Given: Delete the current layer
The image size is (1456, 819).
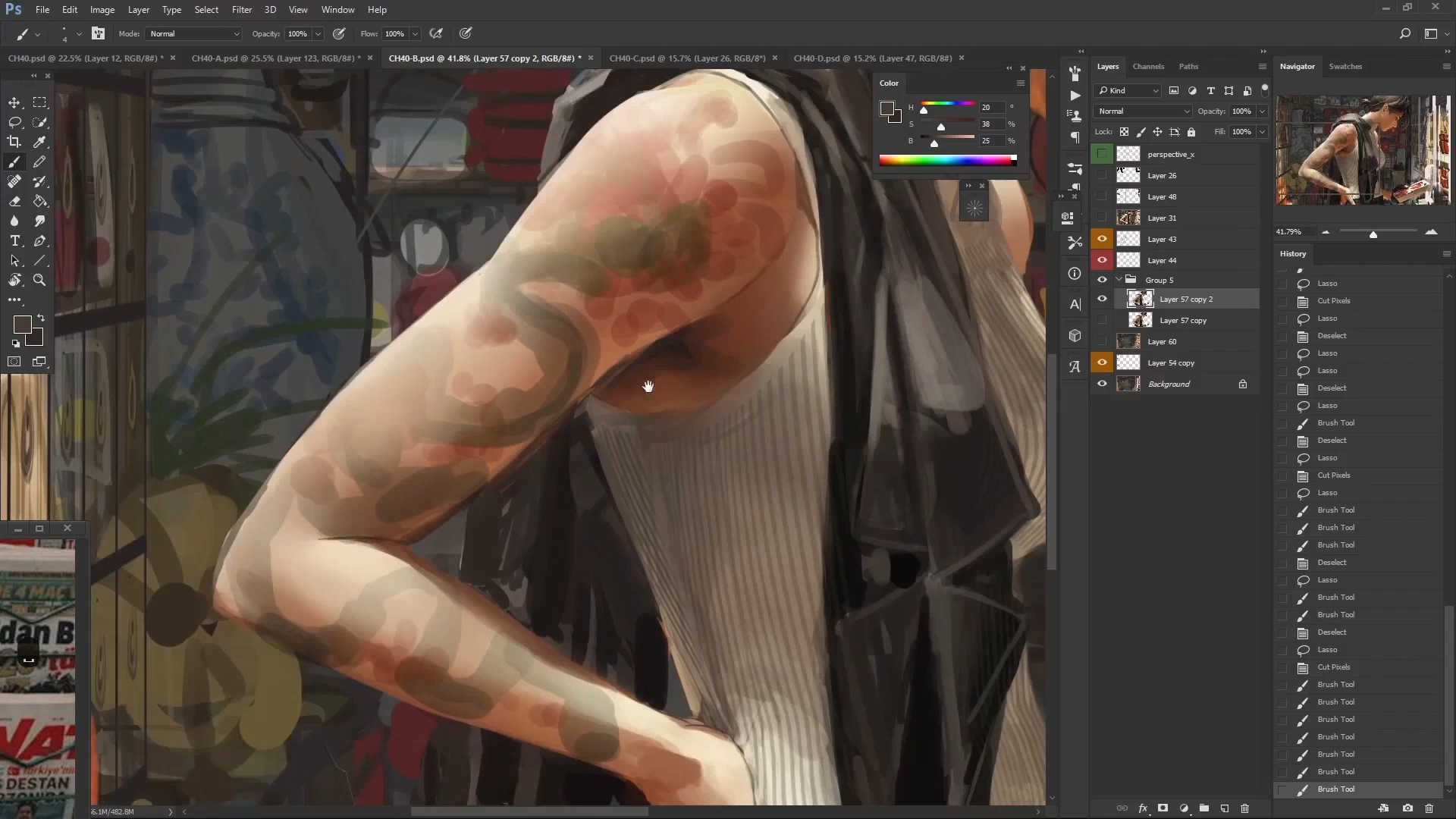Looking at the screenshot, I should (1244, 808).
